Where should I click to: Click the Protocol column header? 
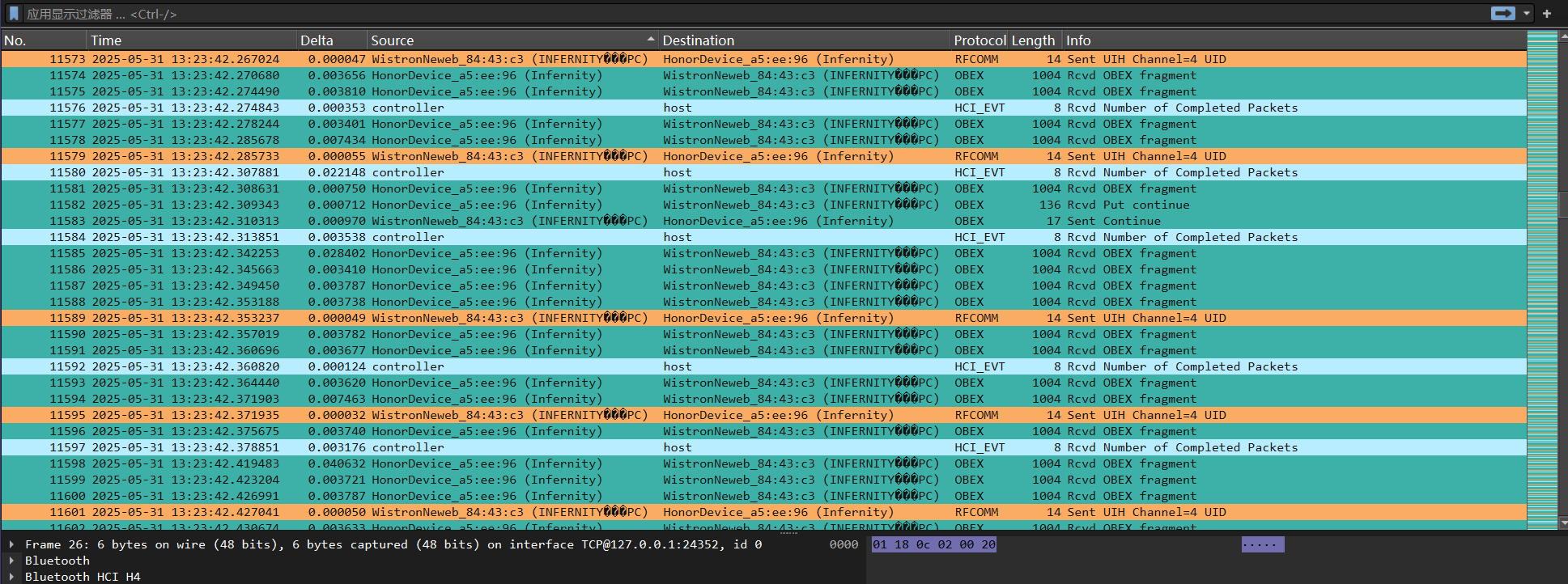(x=979, y=40)
